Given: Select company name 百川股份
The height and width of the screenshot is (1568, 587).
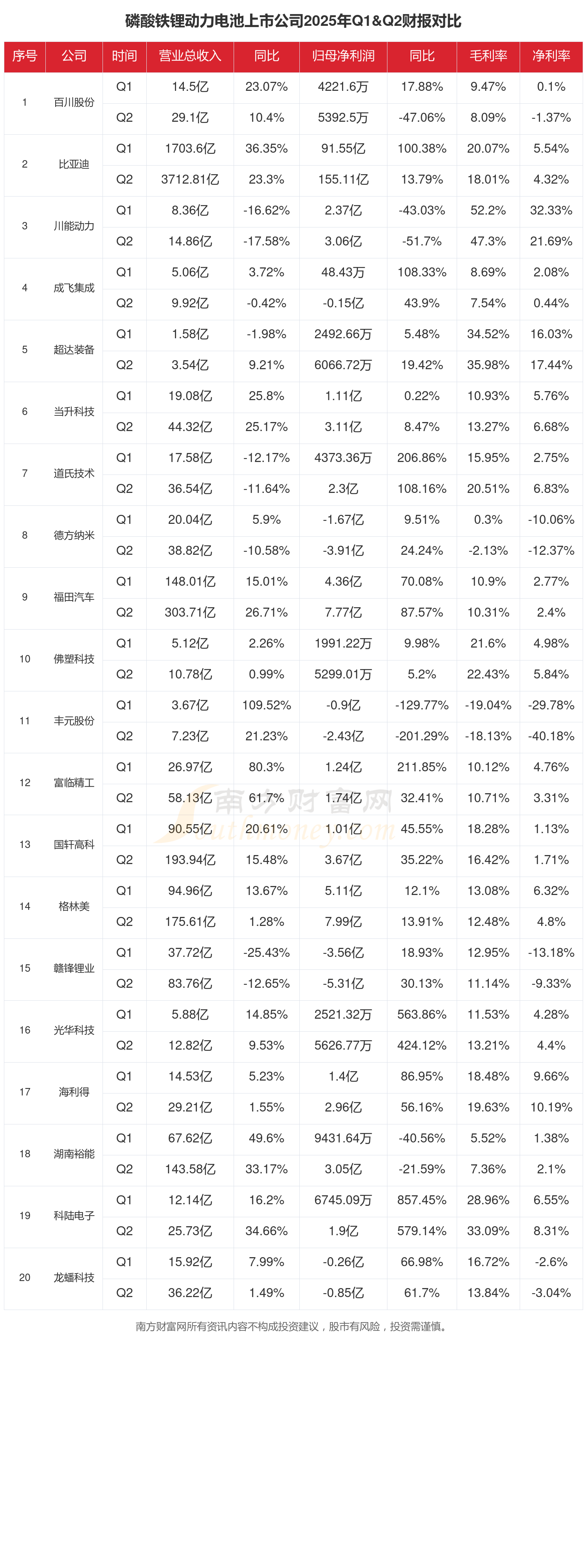Looking at the screenshot, I should (x=74, y=102).
